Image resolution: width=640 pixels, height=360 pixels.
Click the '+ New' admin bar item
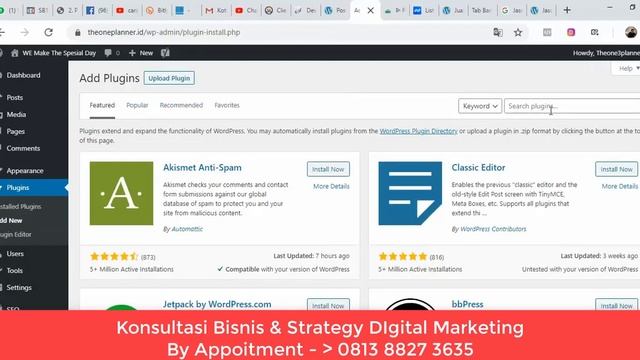(141, 53)
